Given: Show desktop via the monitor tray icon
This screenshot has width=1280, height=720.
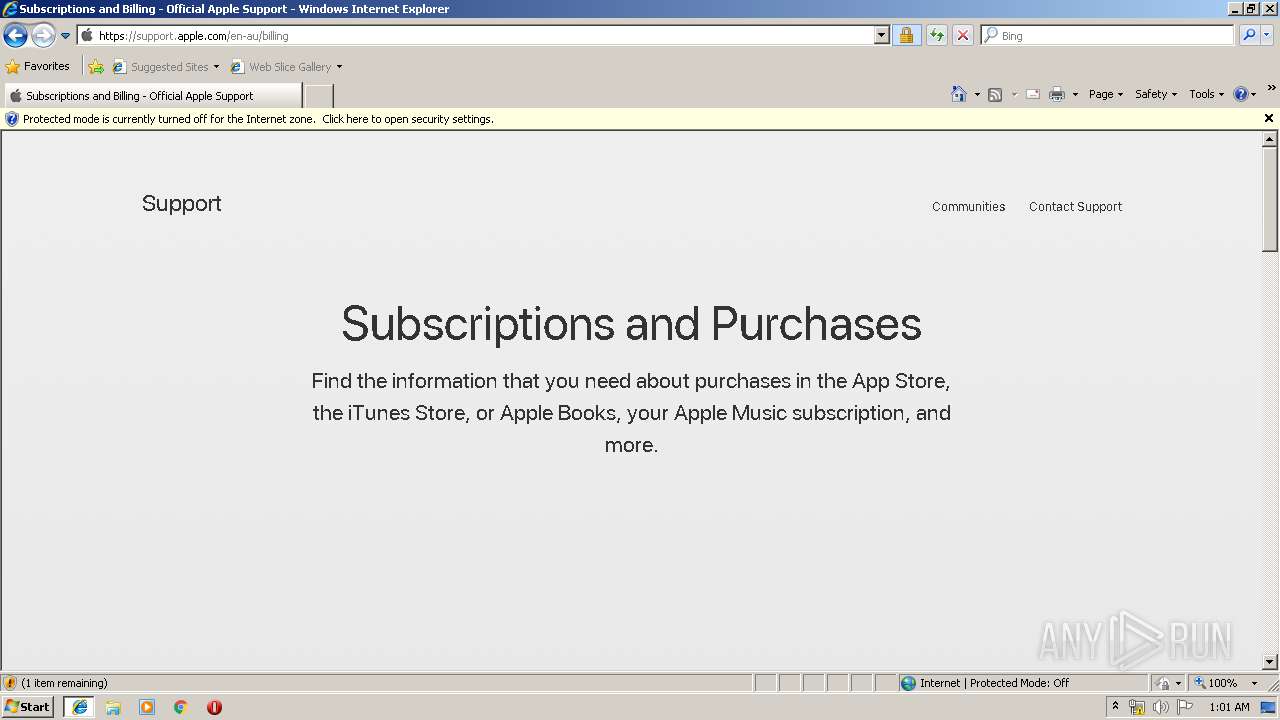Looking at the screenshot, I should [1269, 707].
